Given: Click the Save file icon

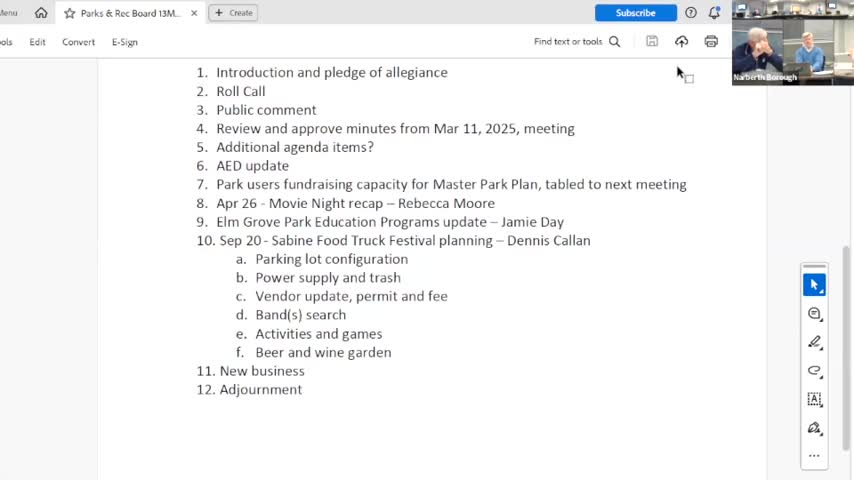Looking at the screenshot, I should [x=652, y=41].
